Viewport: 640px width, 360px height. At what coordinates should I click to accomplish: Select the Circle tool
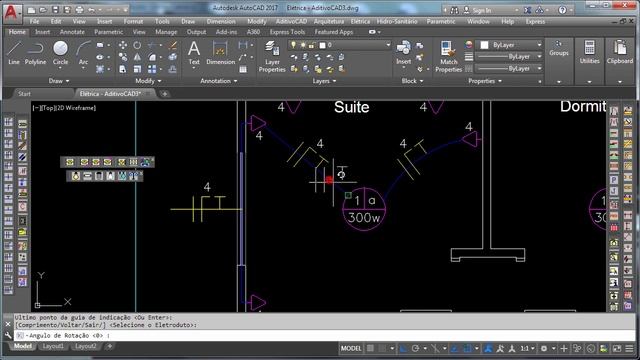(60, 53)
